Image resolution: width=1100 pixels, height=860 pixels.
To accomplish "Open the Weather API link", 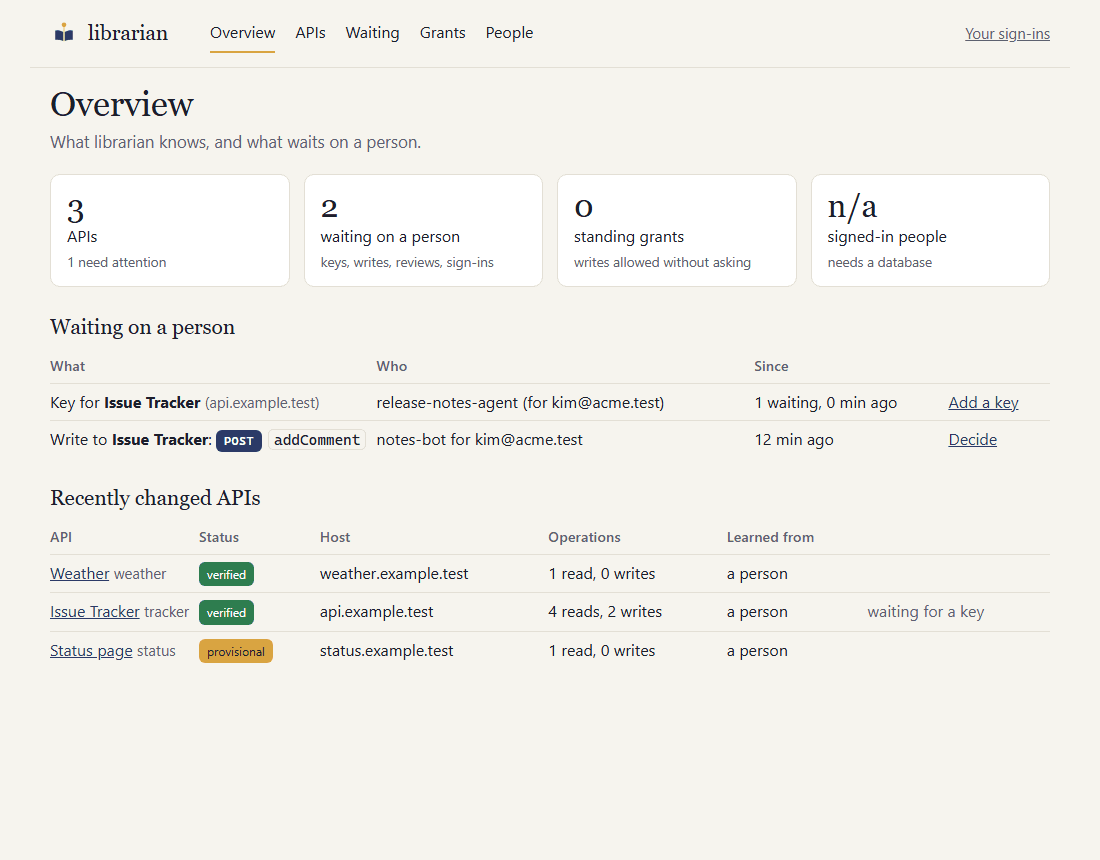I will click(x=79, y=574).
